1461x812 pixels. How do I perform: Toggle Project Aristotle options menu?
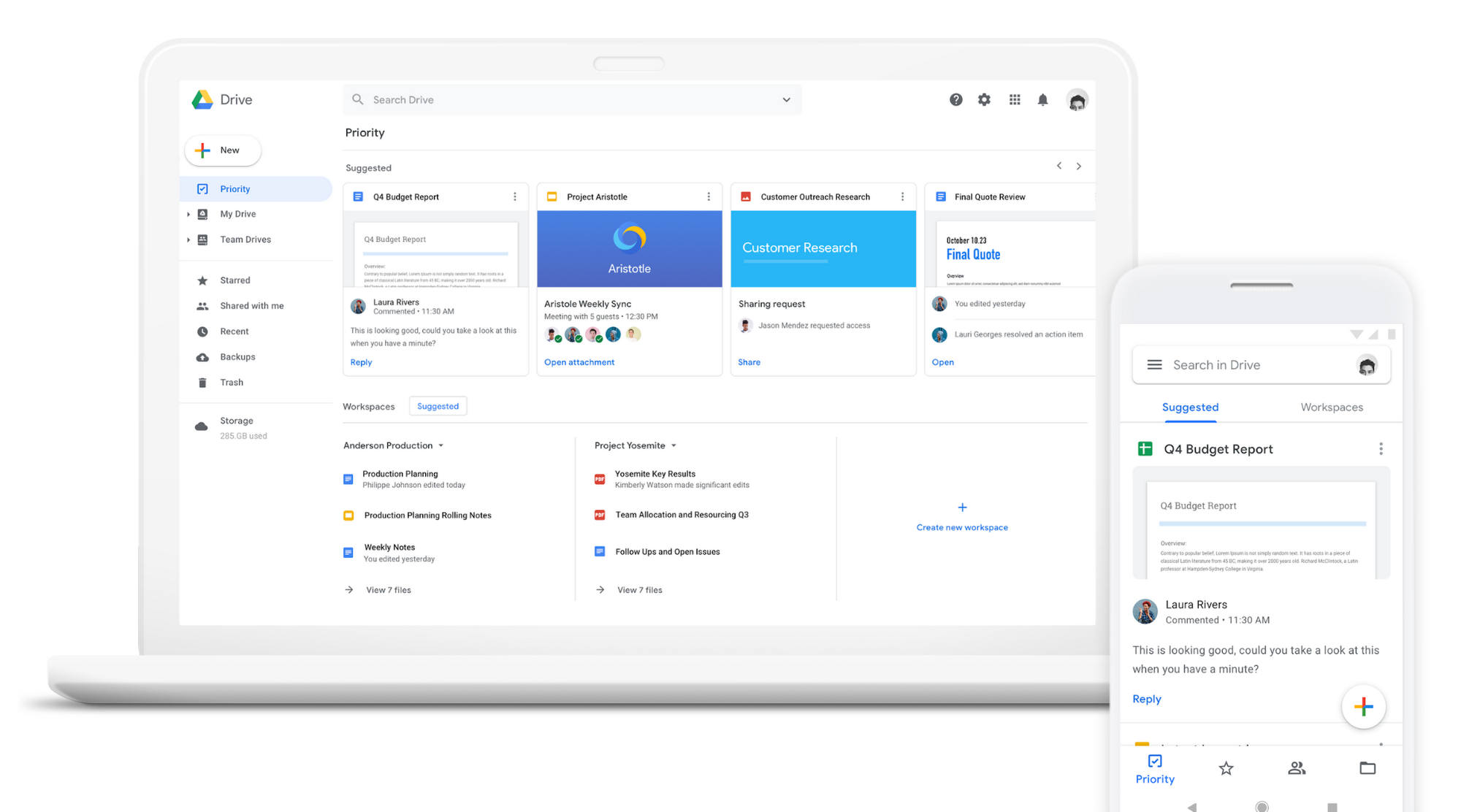[x=707, y=196]
